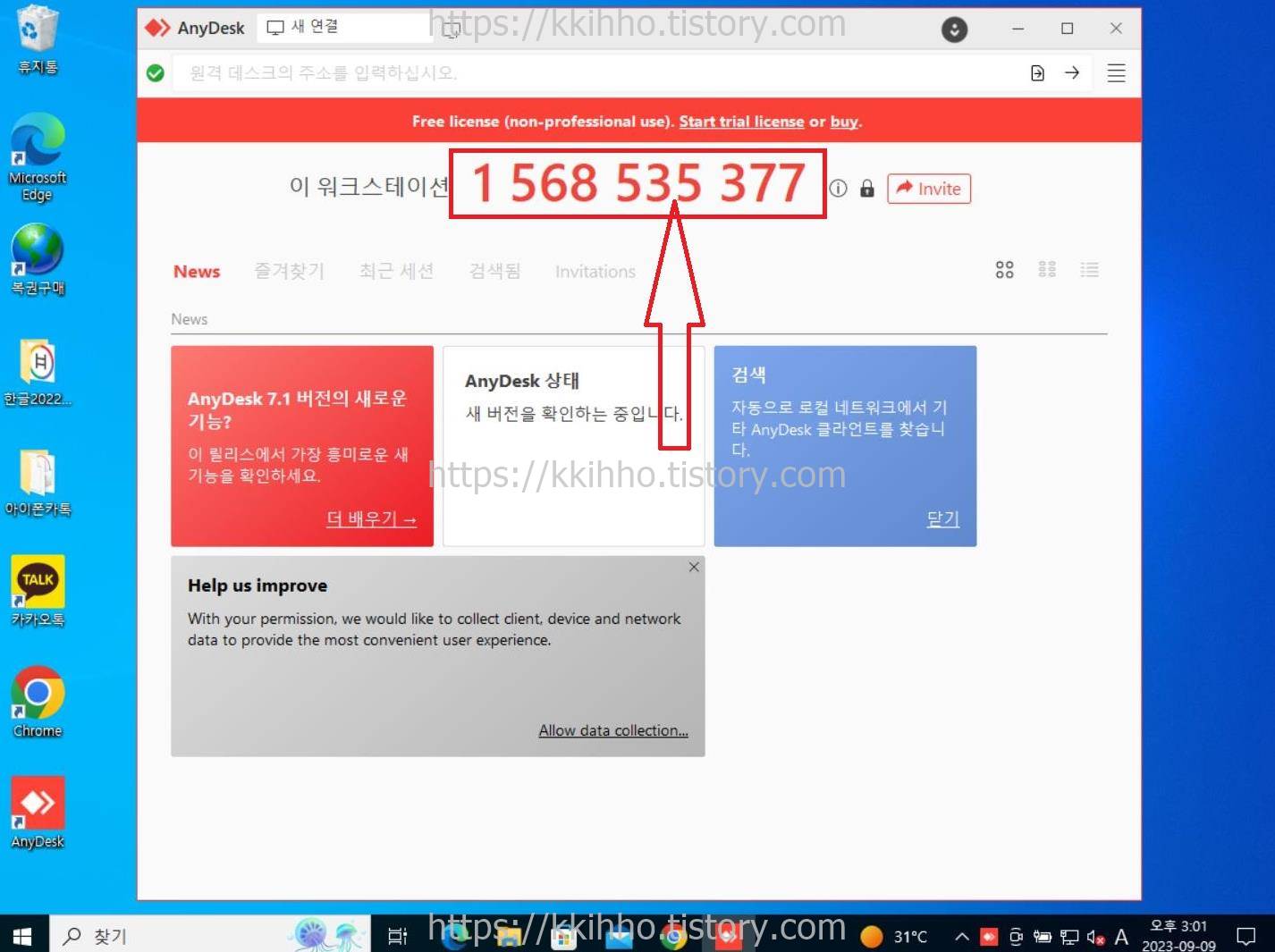Switch to the 최근 세션 tab
The image size is (1275, 952).
click(396, 271)
